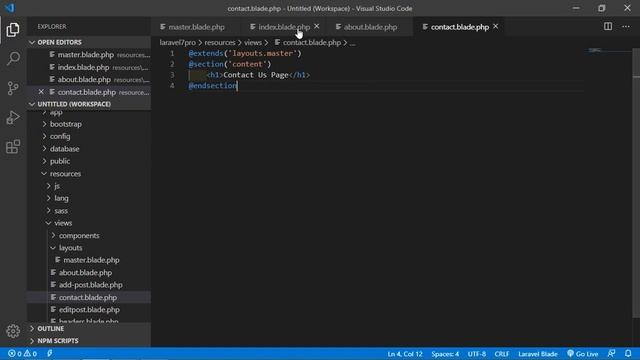The width and height of the screenshot is (640, 360).
Task: Click the laravel7pro breadcrumb
Action: (177, 42)
